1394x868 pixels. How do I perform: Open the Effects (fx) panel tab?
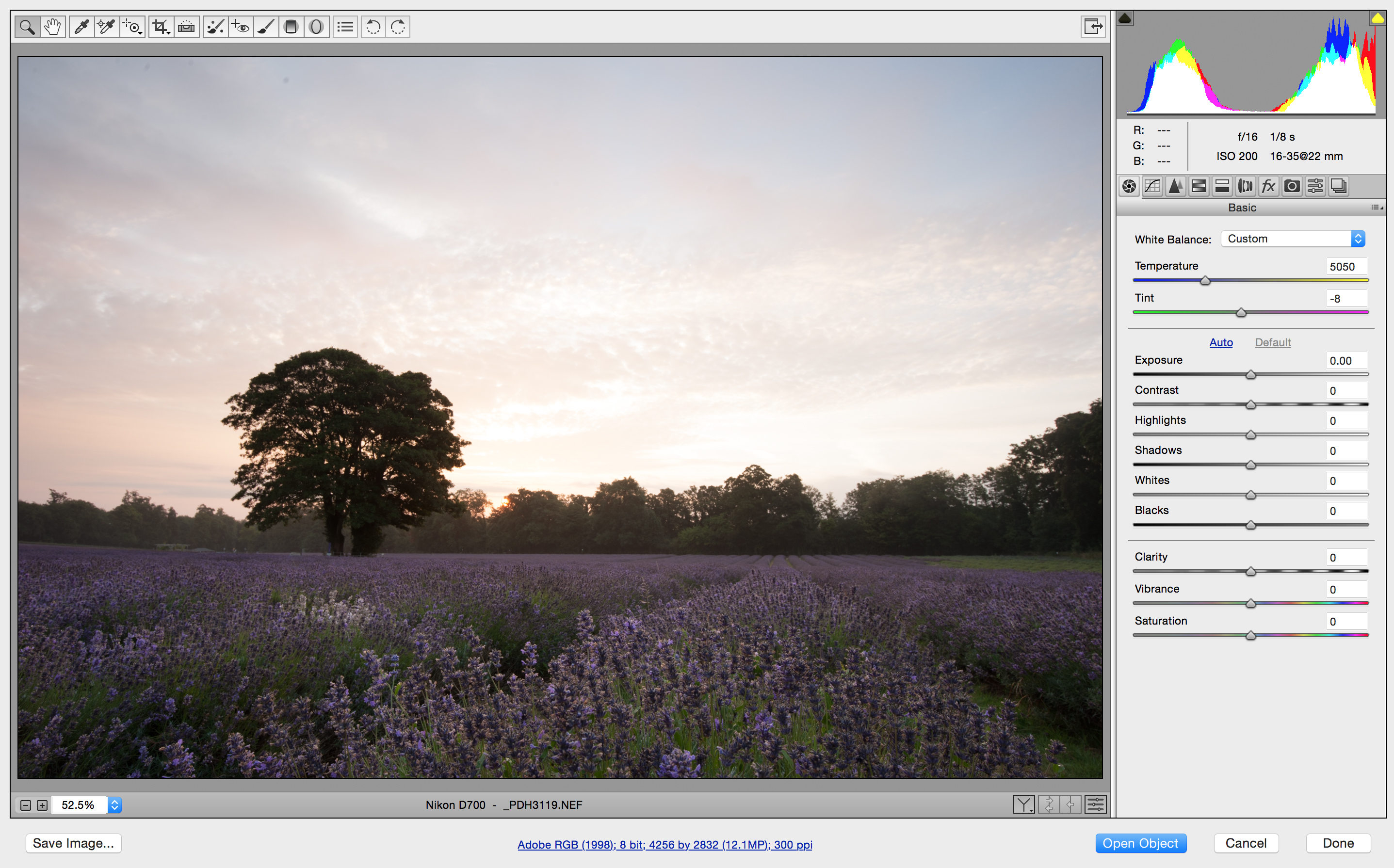1268,186
